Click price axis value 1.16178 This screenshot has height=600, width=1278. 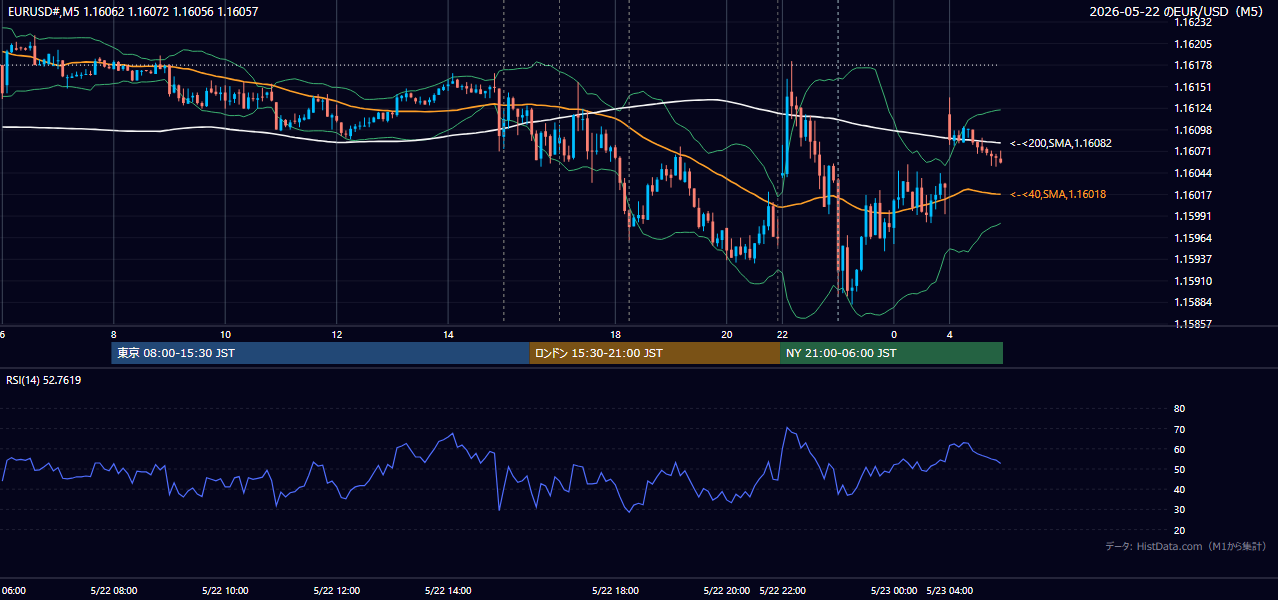tap(1192, 65)
